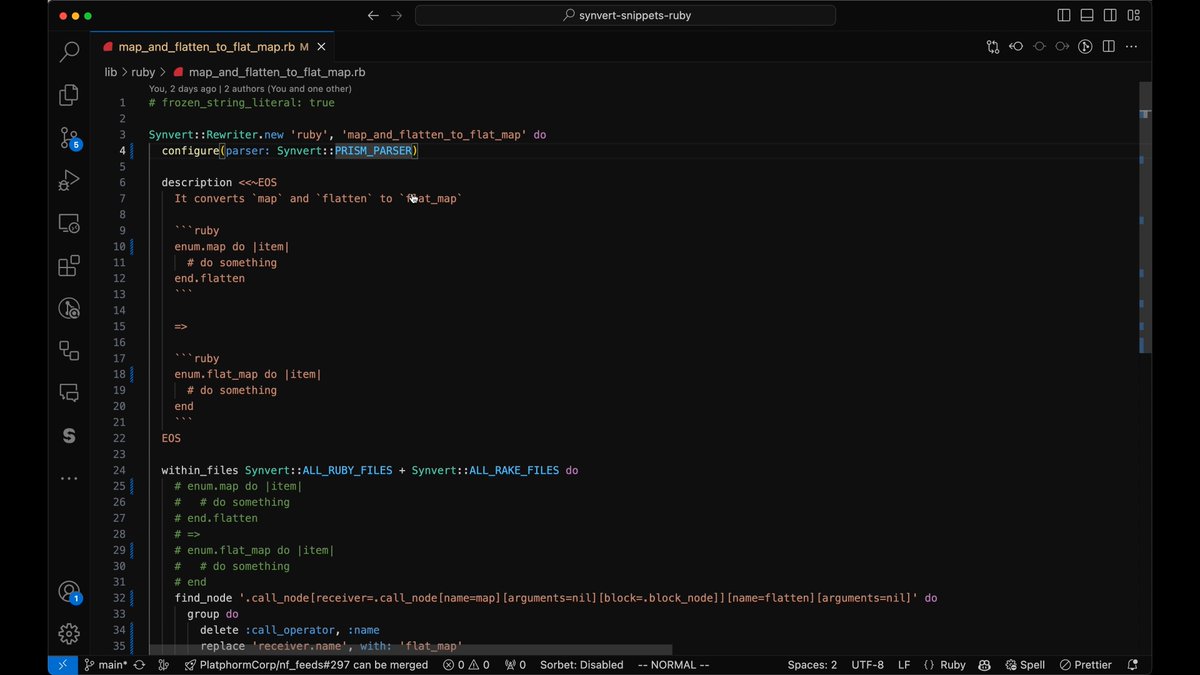The height and width of the screenshot is (675, 1200).
Task: Open the file name breadcrumb dropdown
Action: coord(269,72)
